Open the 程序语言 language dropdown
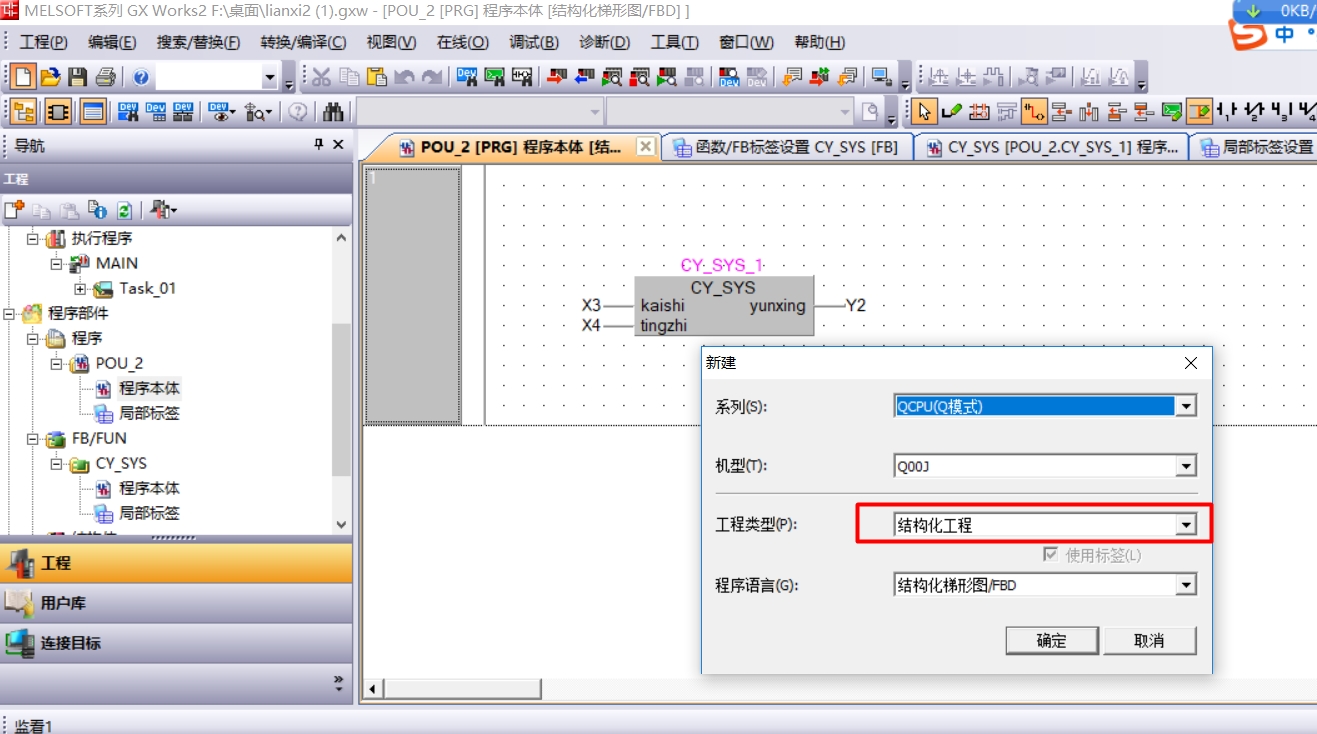 point(1185,585)
